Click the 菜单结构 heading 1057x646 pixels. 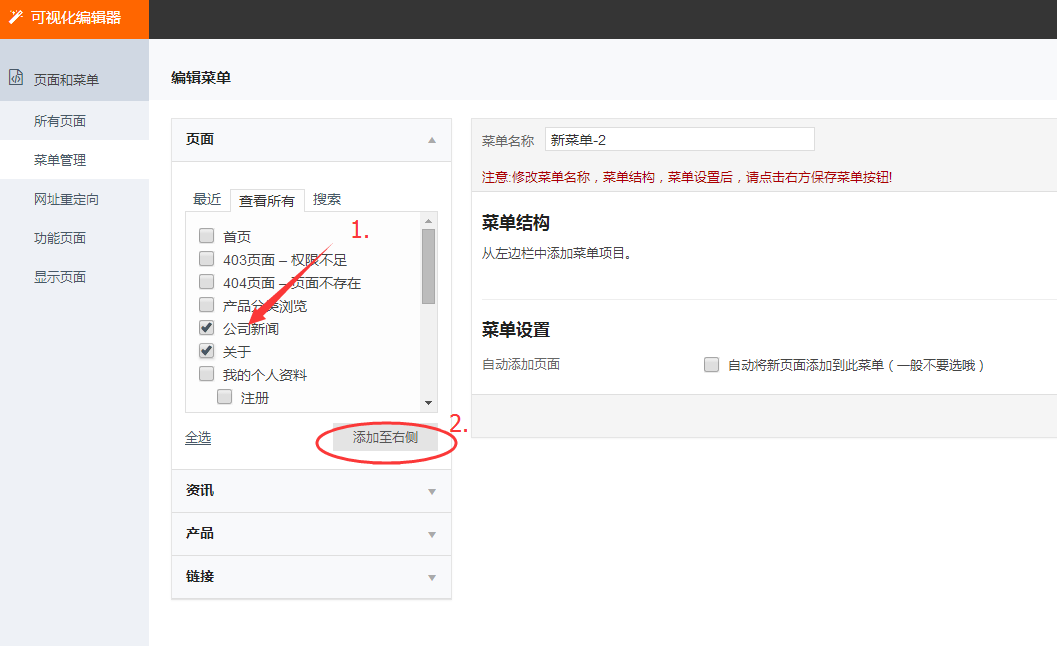pos(516,223)
